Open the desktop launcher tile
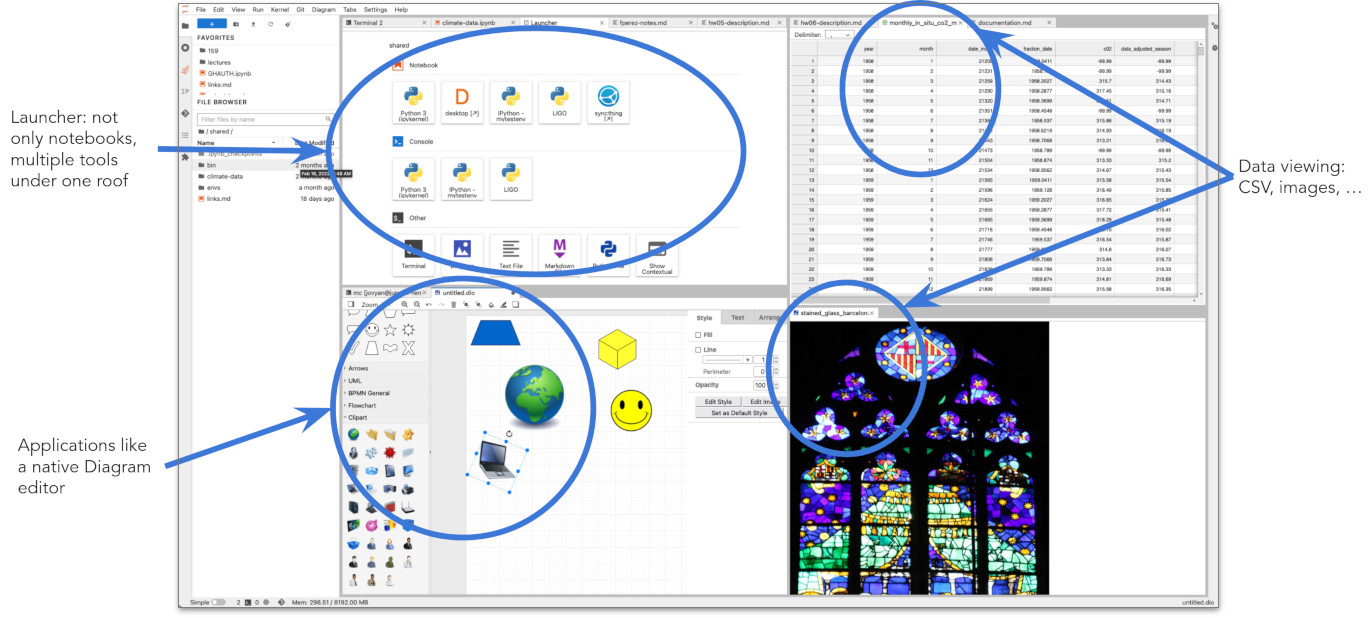The height and width of the screenshot is (618, 1369). point(461,102)
